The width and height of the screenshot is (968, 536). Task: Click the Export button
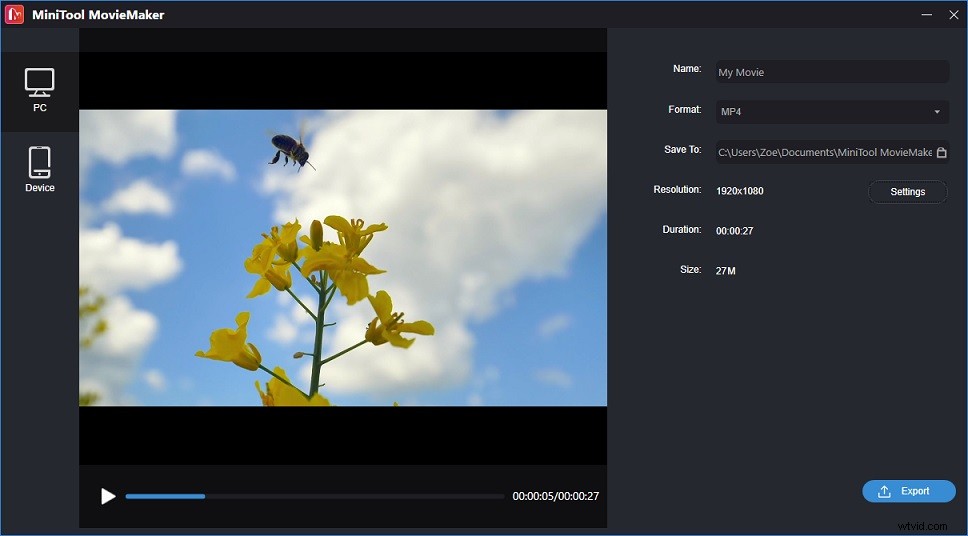tap(909, 491)
